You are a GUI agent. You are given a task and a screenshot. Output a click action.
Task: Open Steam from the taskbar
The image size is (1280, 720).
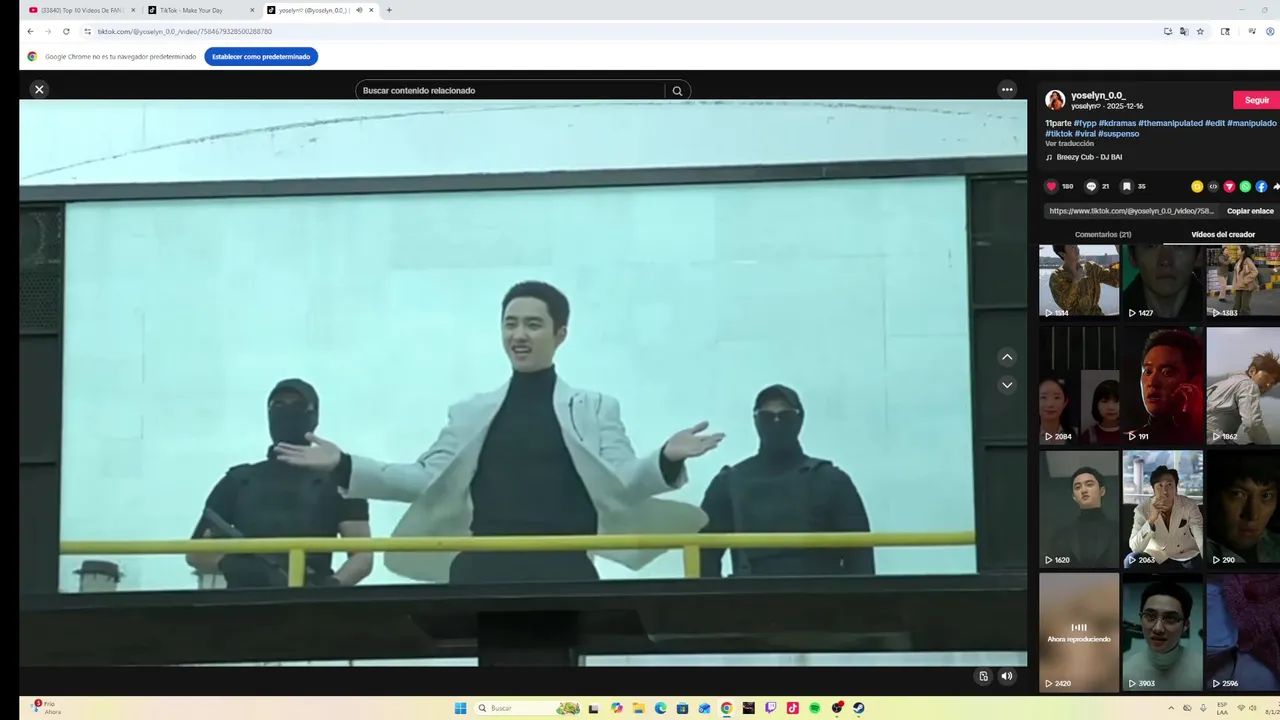(859, 708)
